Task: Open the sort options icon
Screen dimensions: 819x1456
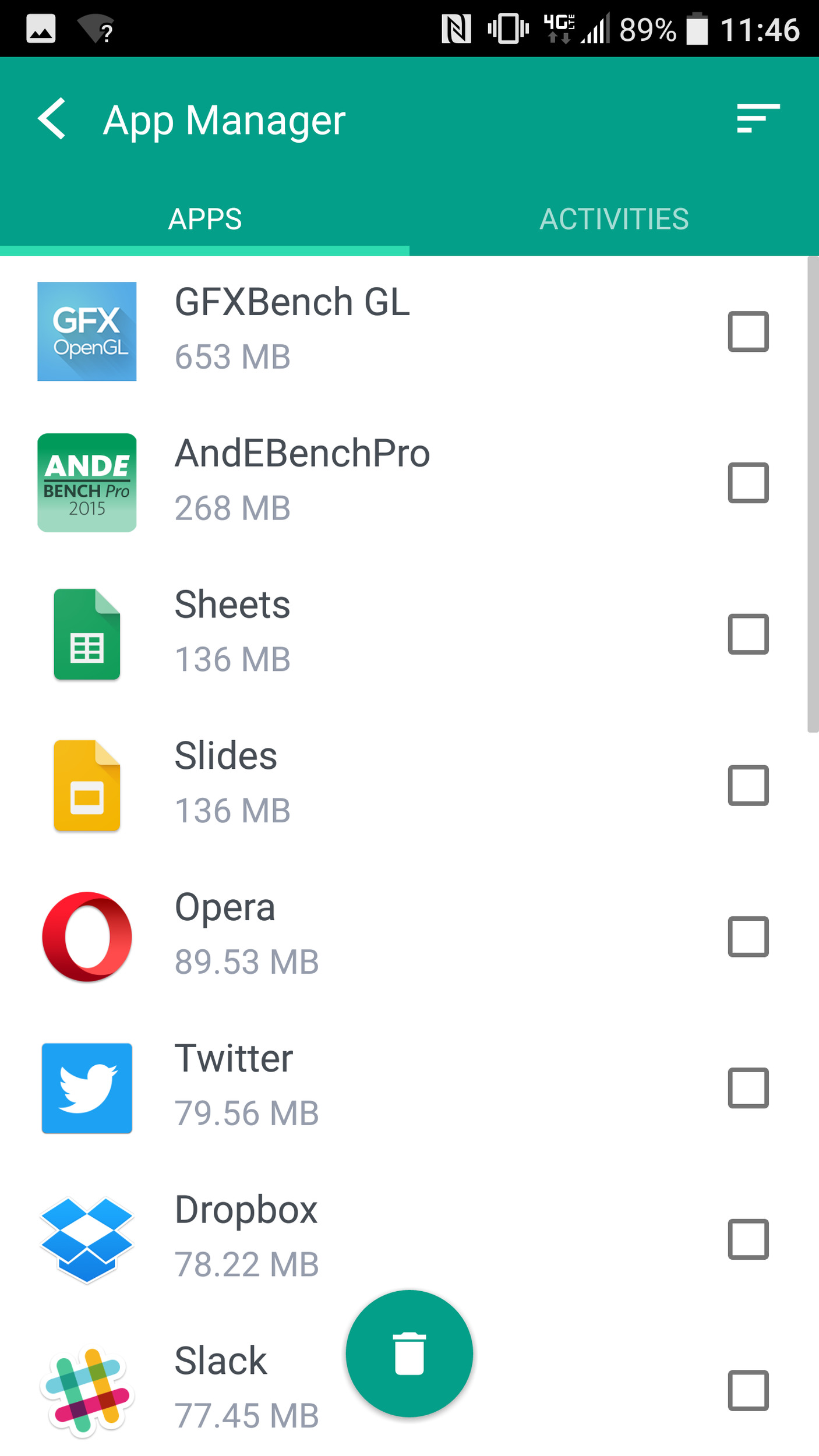Action: 757,118
